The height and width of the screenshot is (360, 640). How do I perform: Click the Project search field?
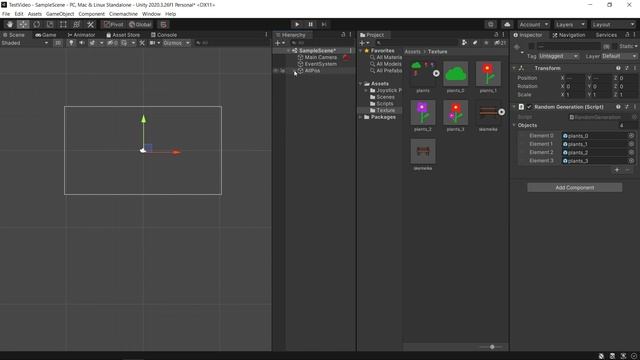point(416,43)
